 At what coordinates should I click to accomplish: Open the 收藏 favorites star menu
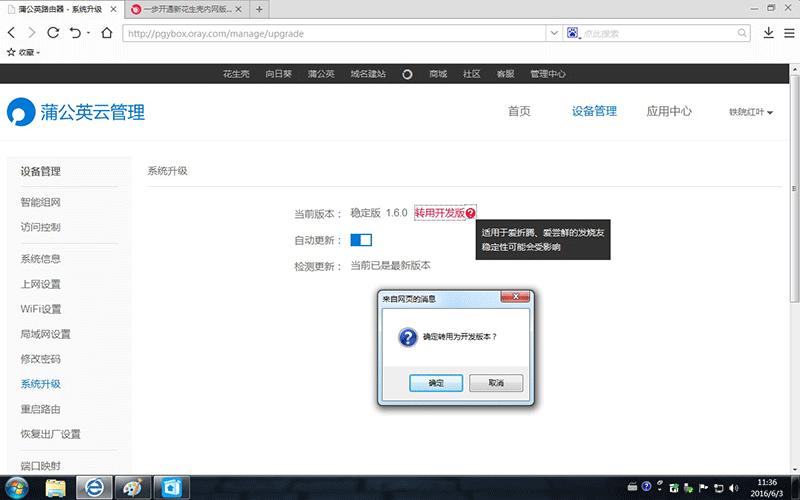(x=23, y=52)
